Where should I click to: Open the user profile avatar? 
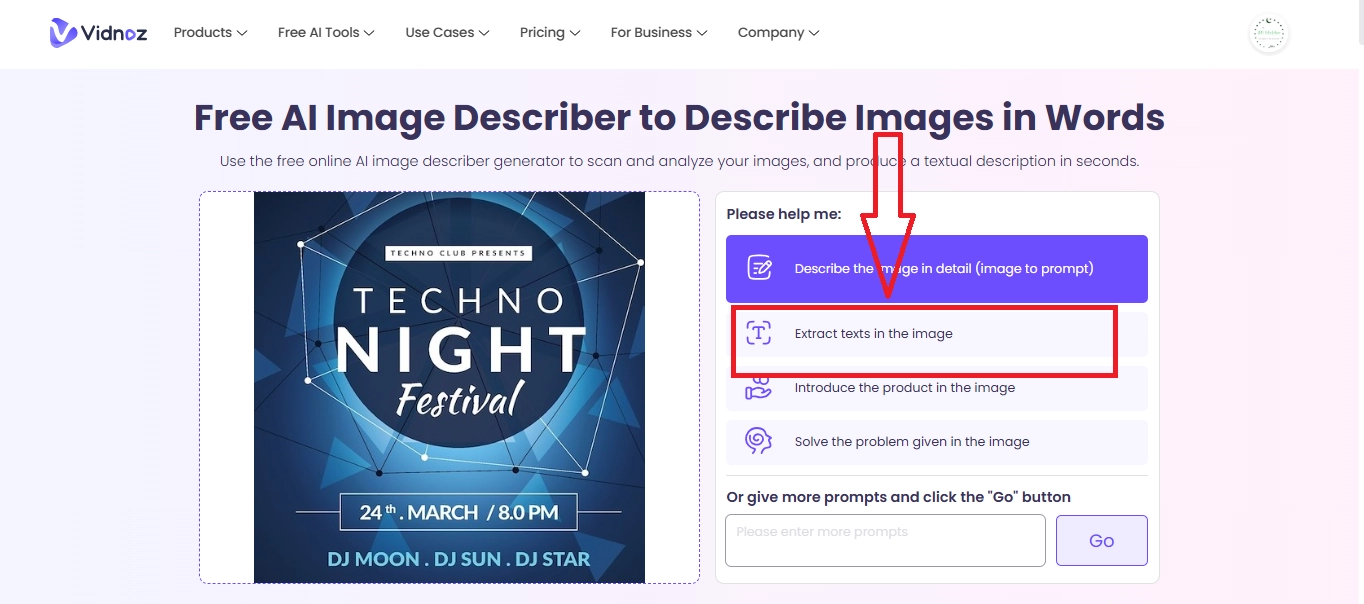click(x=1269, y=34)
